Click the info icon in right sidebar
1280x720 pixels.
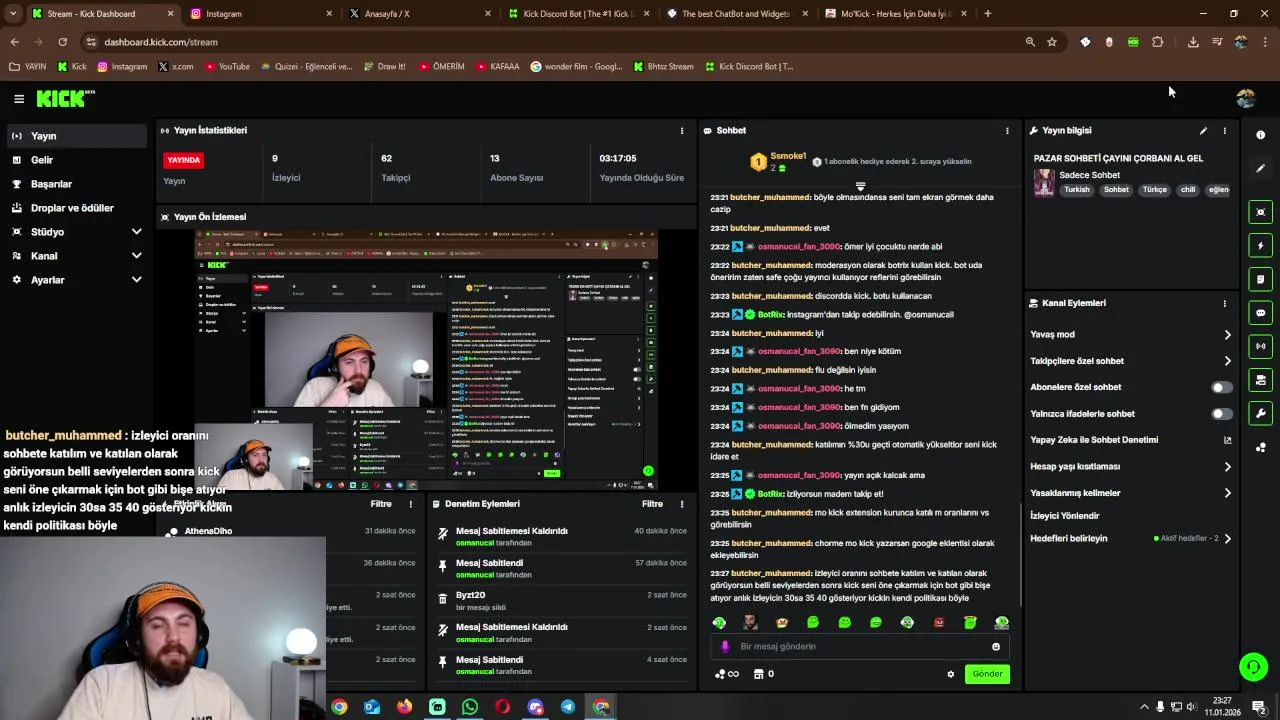coord(1260,135)
